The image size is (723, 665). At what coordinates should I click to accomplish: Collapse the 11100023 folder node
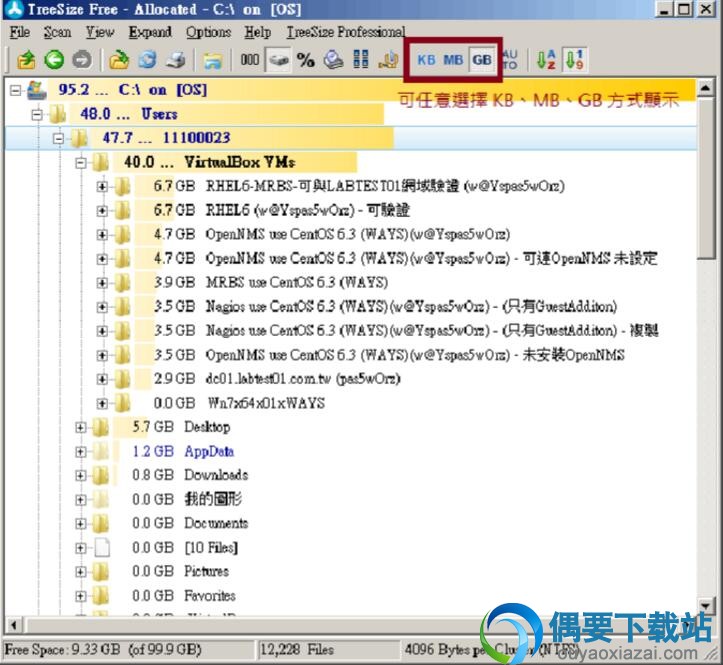click(59, 138)
